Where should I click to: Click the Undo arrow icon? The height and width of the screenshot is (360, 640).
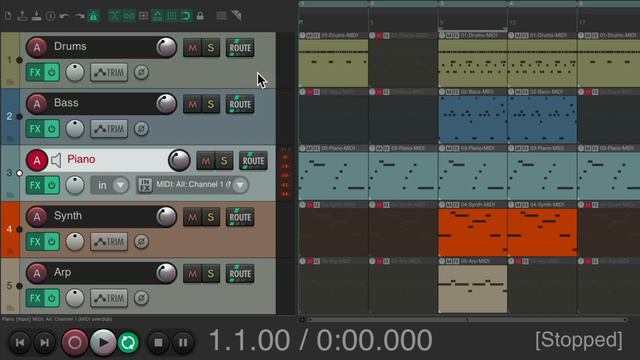click(64, 16)
